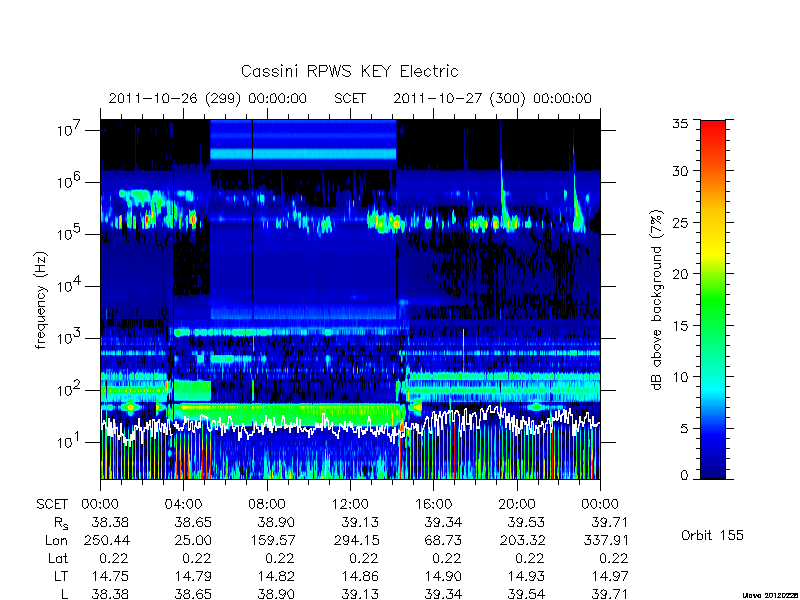This screenshot has width=800, height=600.
Task: Click the 20:00 time axis label
Action: tap(517, 504)
